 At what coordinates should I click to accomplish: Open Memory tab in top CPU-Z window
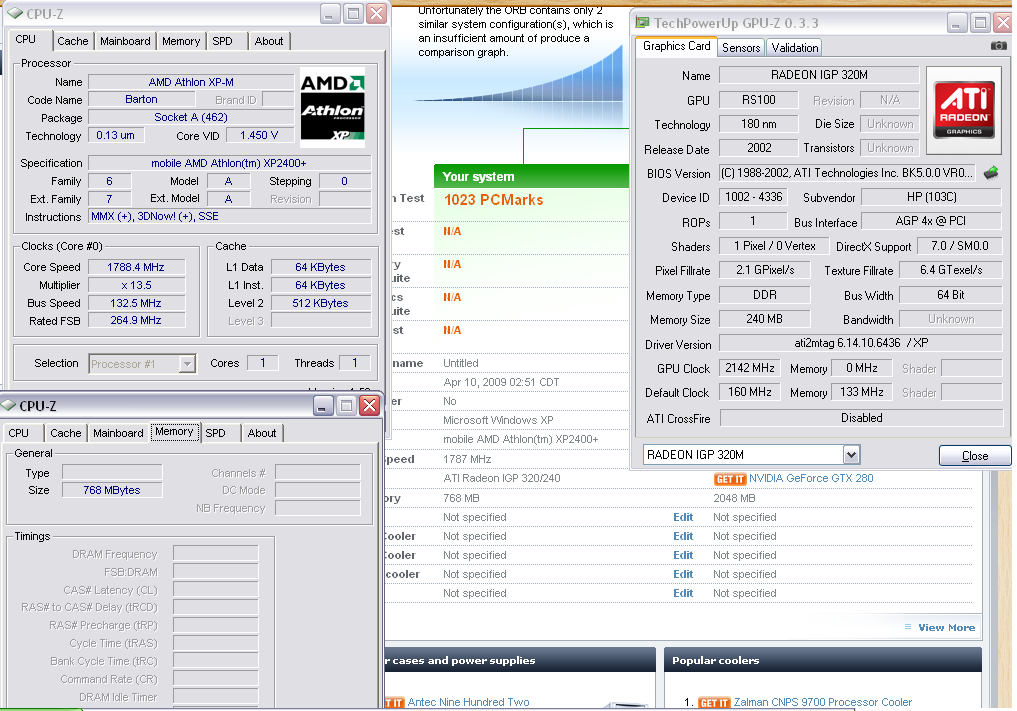click(x=181, y=41)
